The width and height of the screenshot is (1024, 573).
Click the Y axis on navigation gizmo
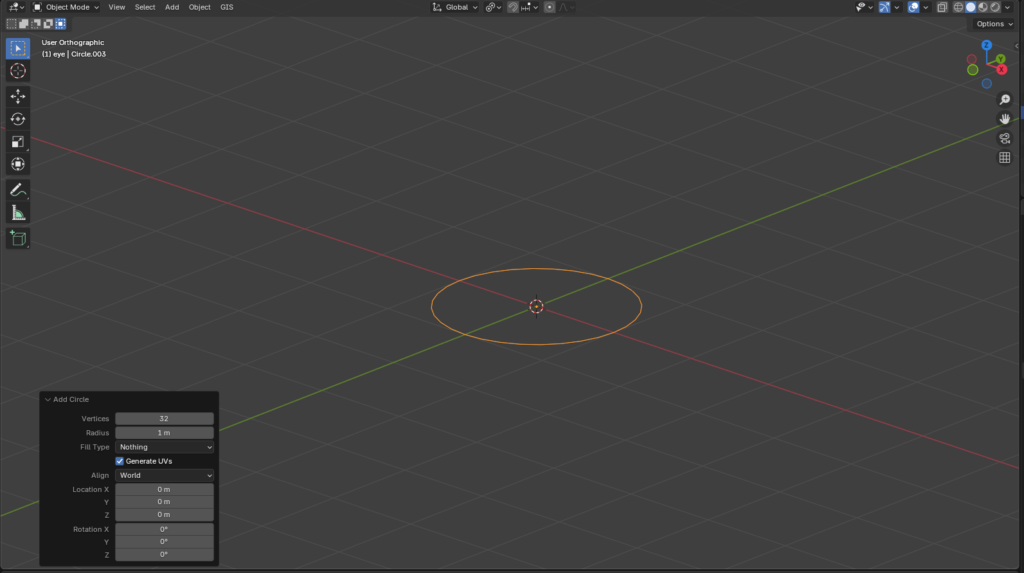(x=1000, y=59)
